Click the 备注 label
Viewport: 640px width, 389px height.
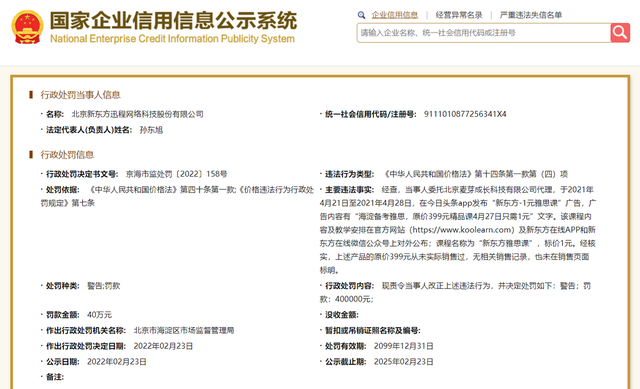point(55,377)
